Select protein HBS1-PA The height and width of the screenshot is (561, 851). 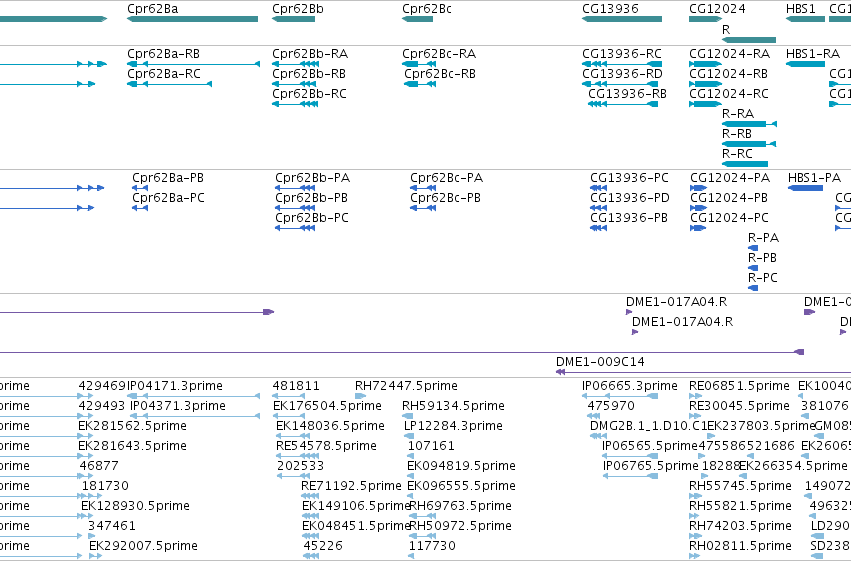tap(805, 188)
